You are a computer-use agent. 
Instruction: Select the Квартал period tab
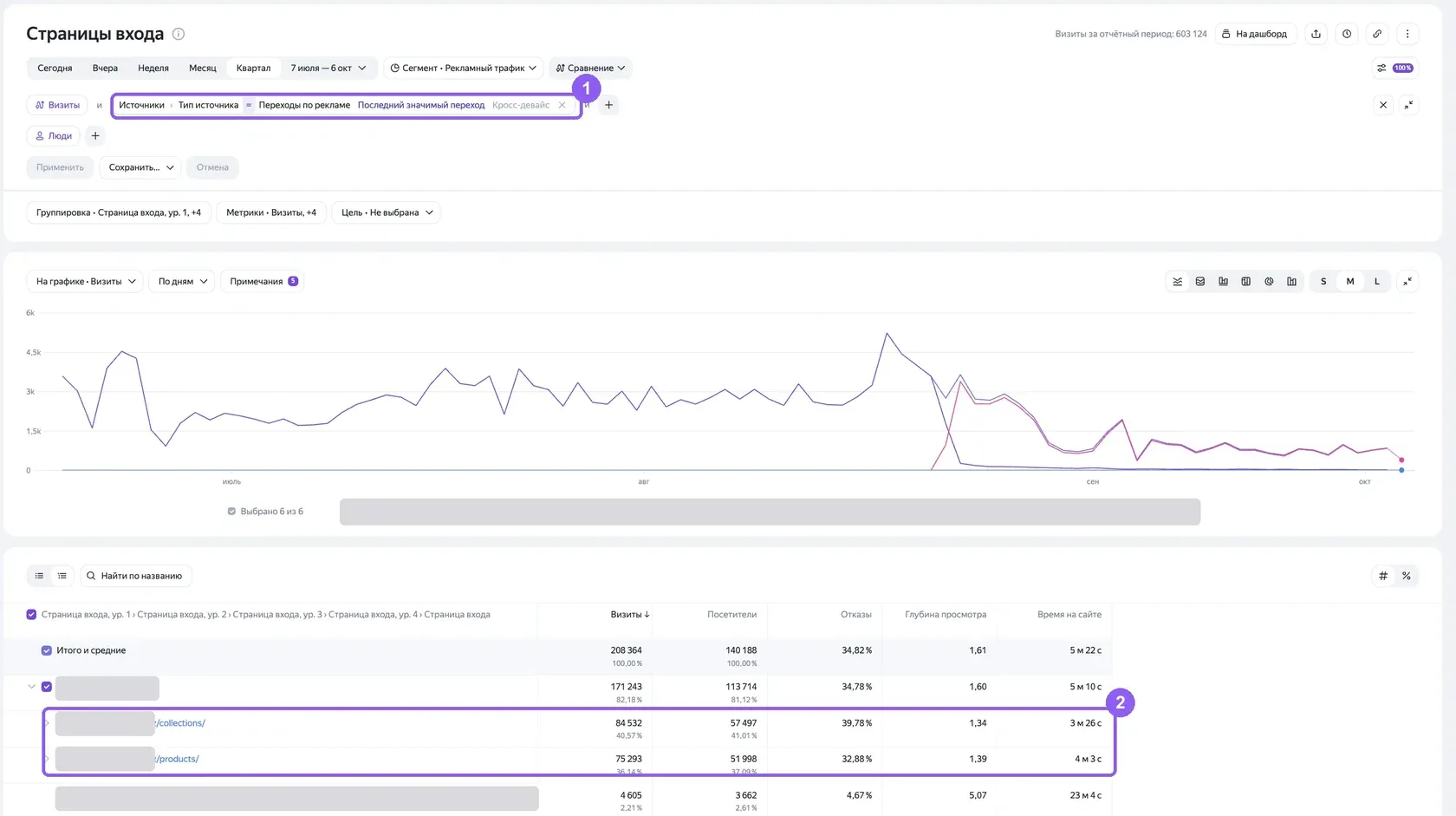click(253, 68)
